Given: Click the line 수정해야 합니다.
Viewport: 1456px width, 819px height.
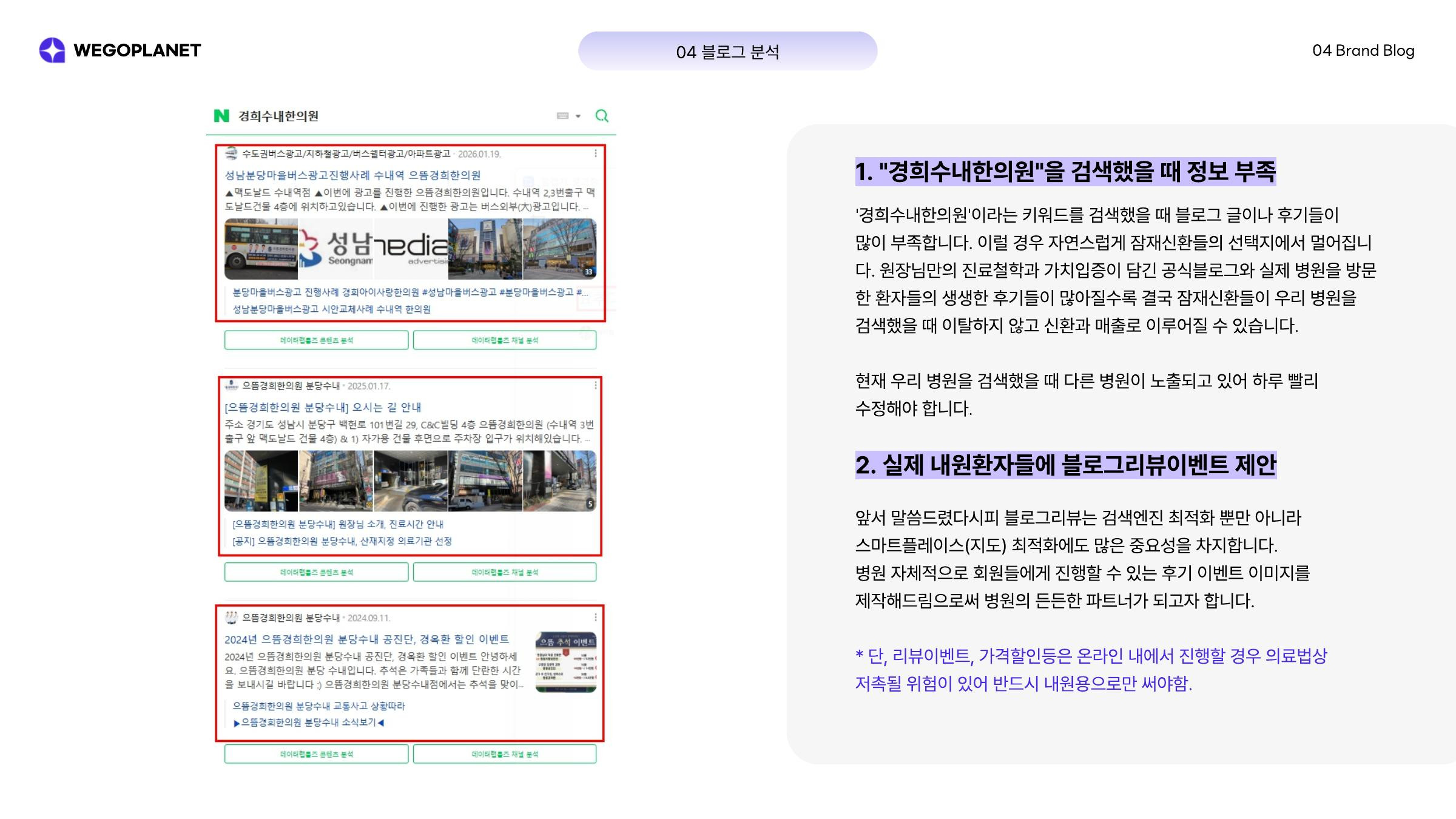Looking at the screenshot, I should pyautogui.click(x=914, y=408).
